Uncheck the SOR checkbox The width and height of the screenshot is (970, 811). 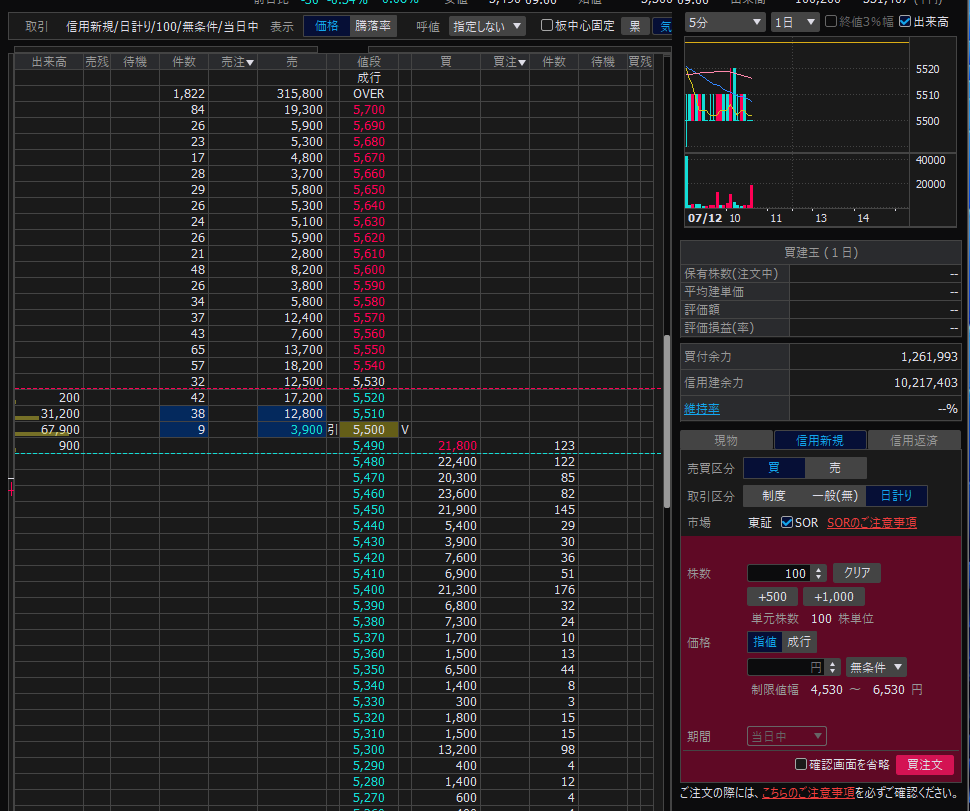(x=786, y=523)
